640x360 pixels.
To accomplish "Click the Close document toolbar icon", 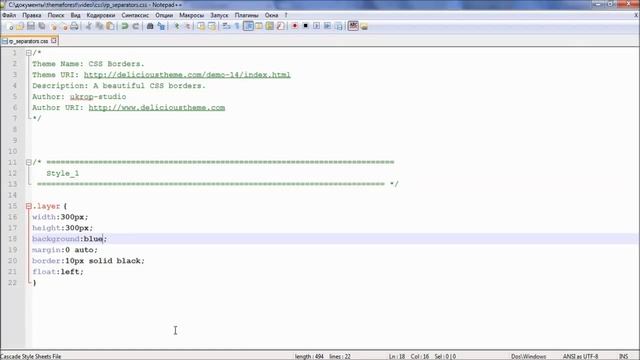I will pyautogui.click(x=53, y=27).
